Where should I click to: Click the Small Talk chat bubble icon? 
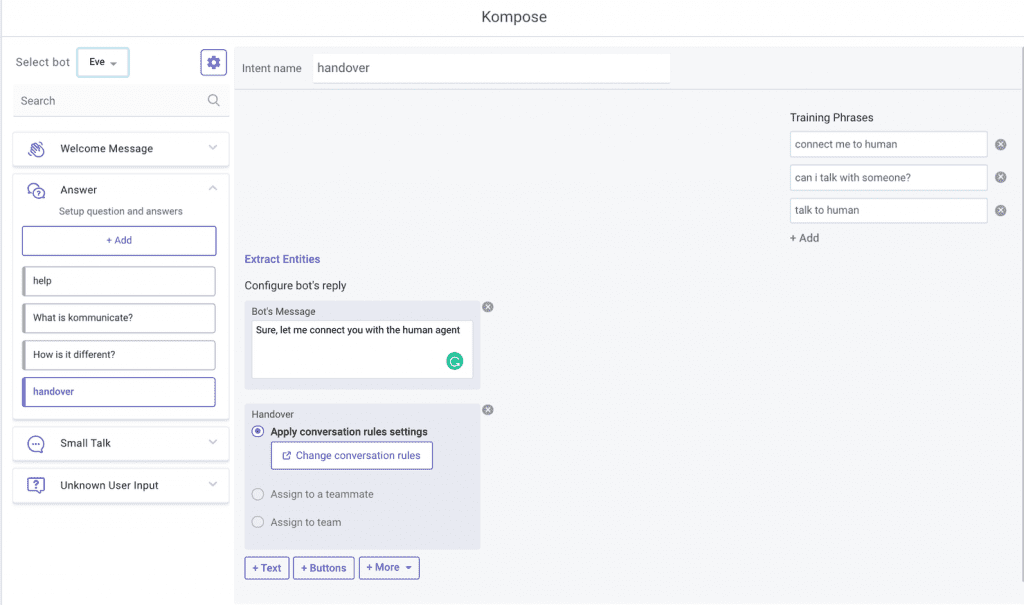(x=36, y=444)
